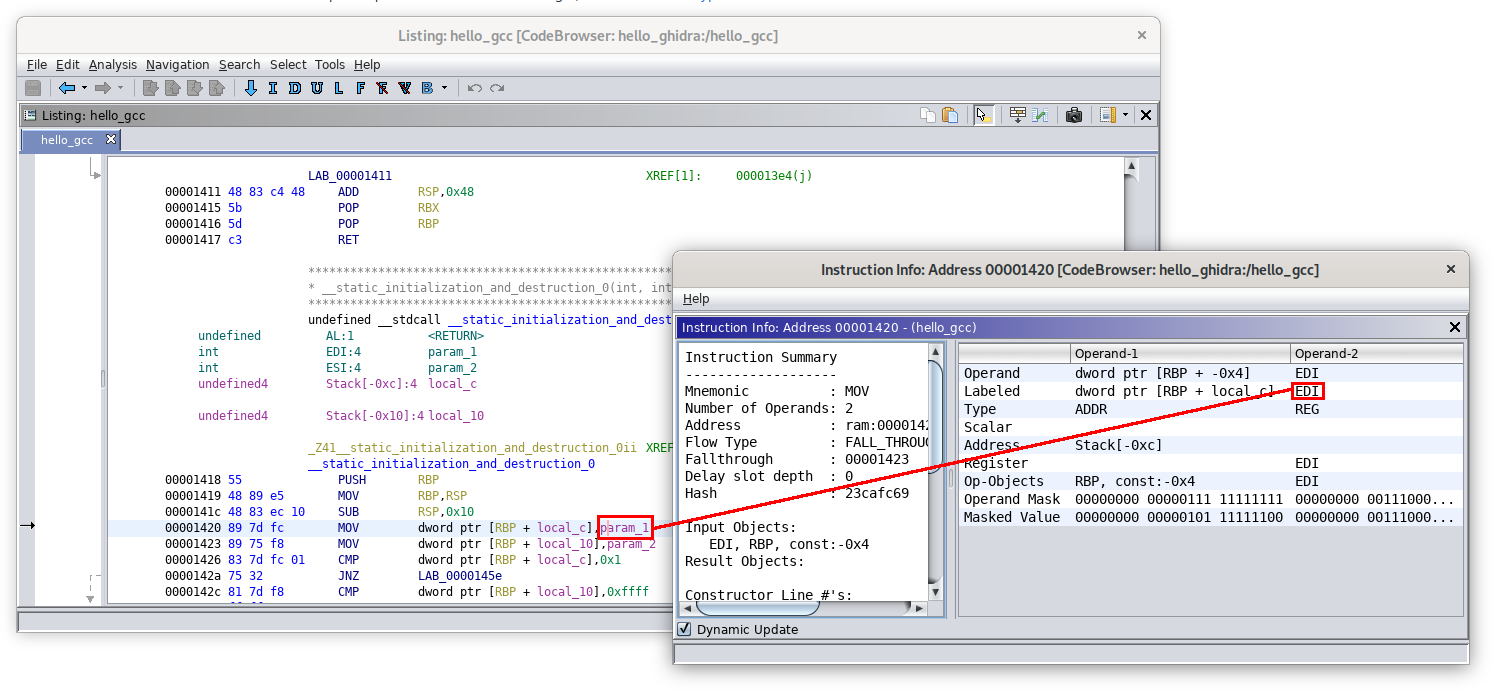The height and width of the screenshot is (691, 1493).
Task: Close the hello_gcc tab
Action: [x=111, y=139]
